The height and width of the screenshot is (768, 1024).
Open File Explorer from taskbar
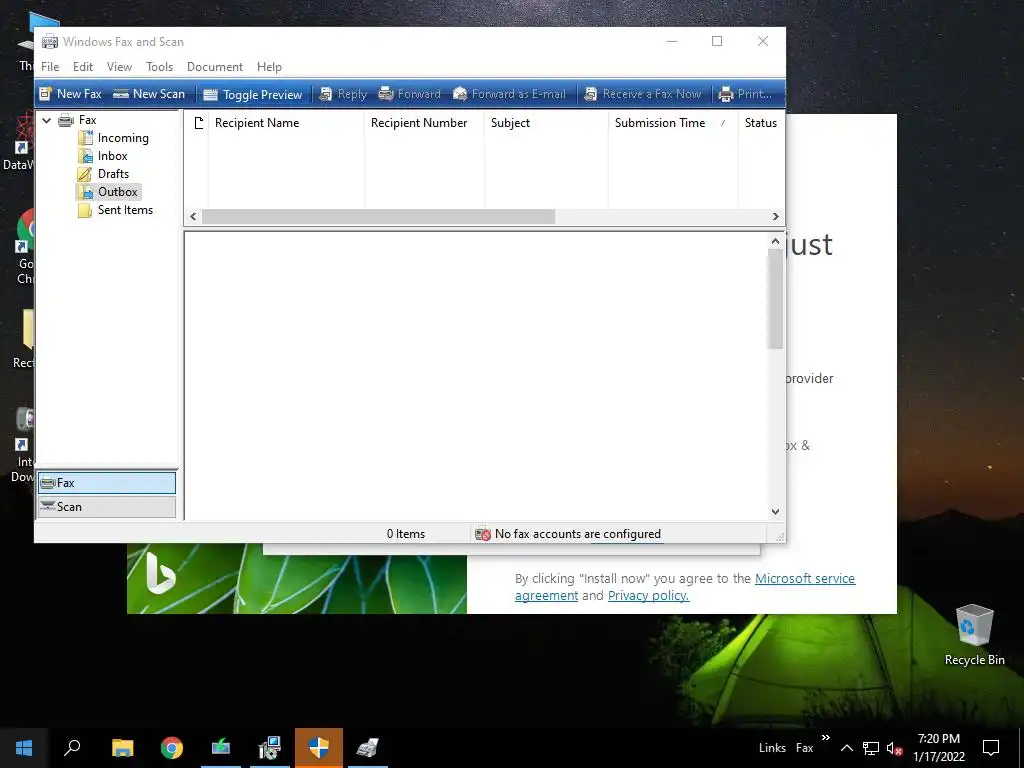123,748
